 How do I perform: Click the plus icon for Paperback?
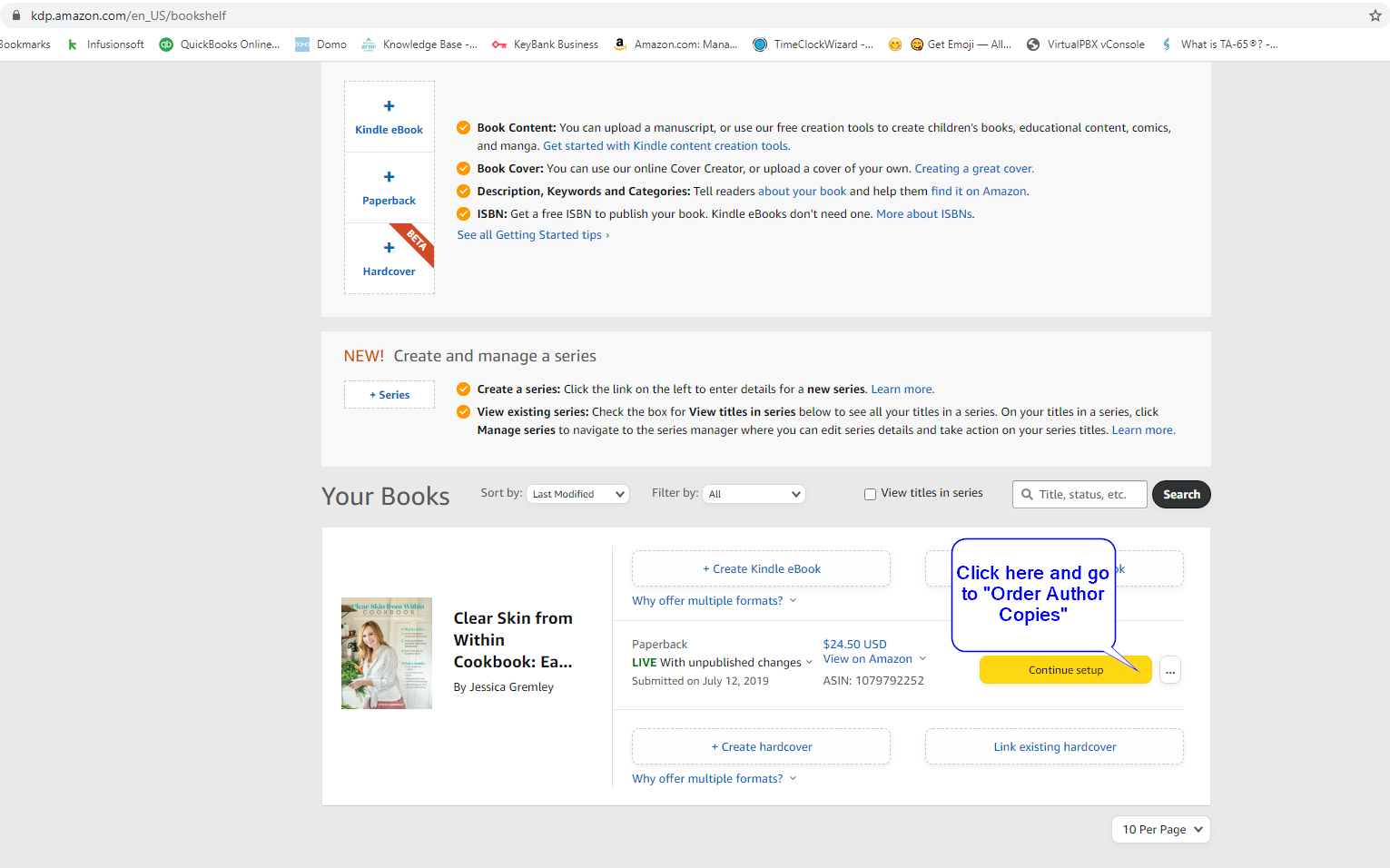[389, 177]
